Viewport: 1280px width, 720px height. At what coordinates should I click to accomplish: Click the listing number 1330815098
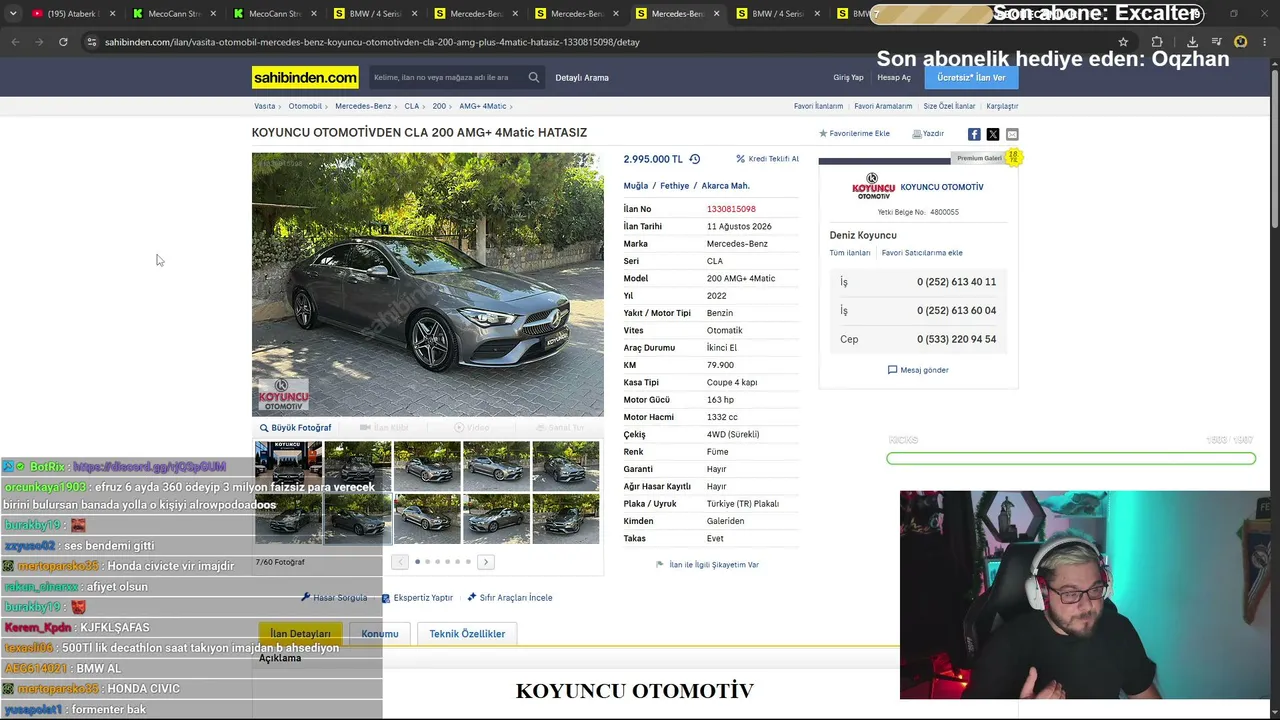(x=731, y=209)
